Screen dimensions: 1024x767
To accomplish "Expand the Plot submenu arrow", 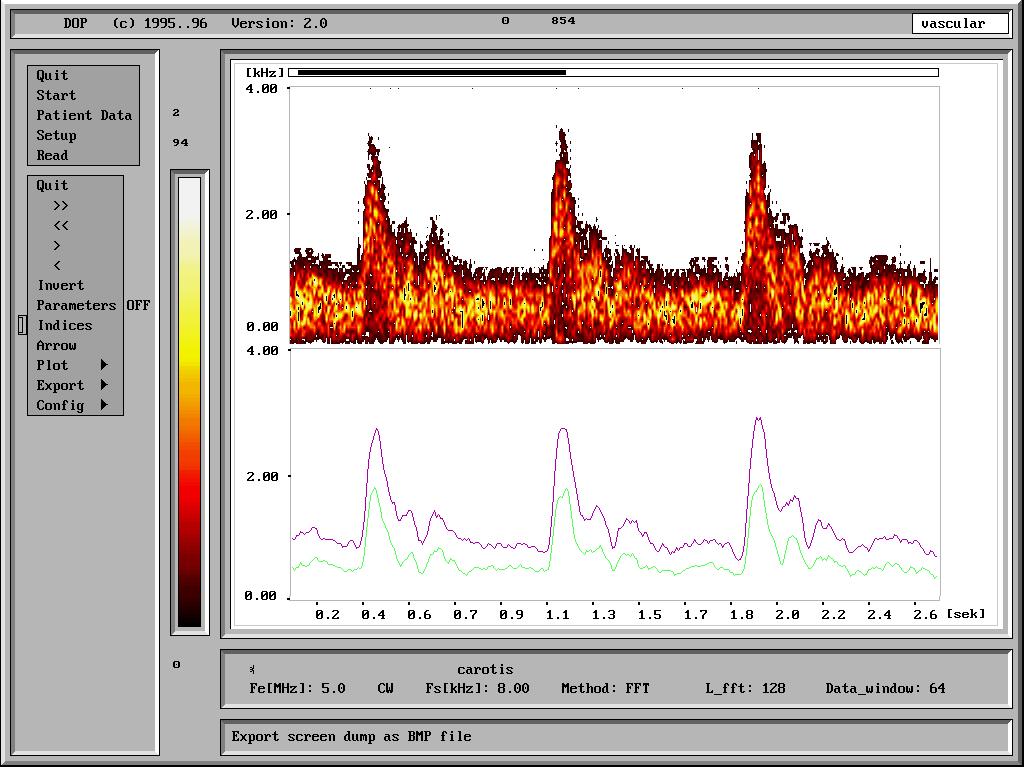I will point(104,365).
